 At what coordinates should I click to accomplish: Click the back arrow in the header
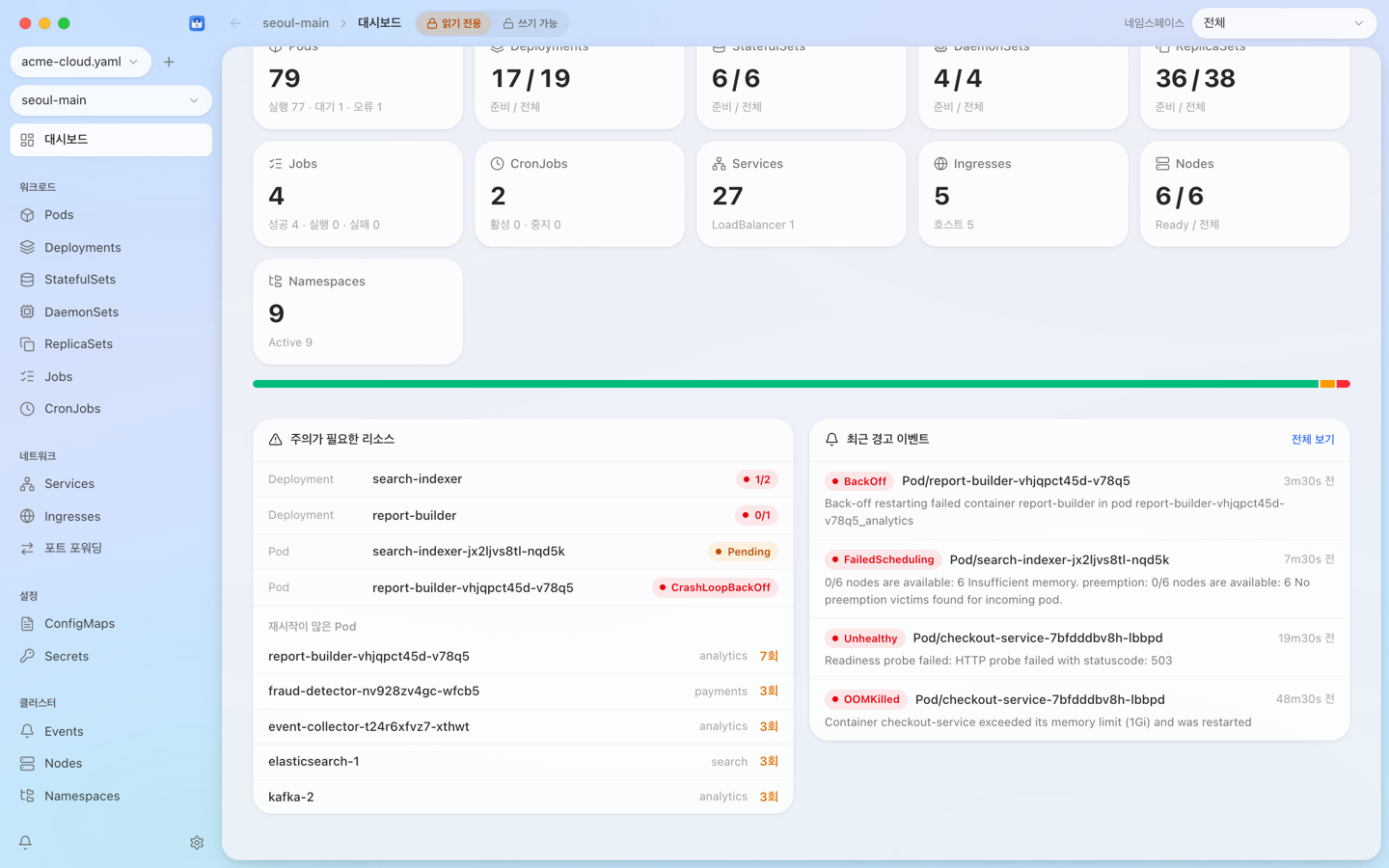click(x=235, y=23)
